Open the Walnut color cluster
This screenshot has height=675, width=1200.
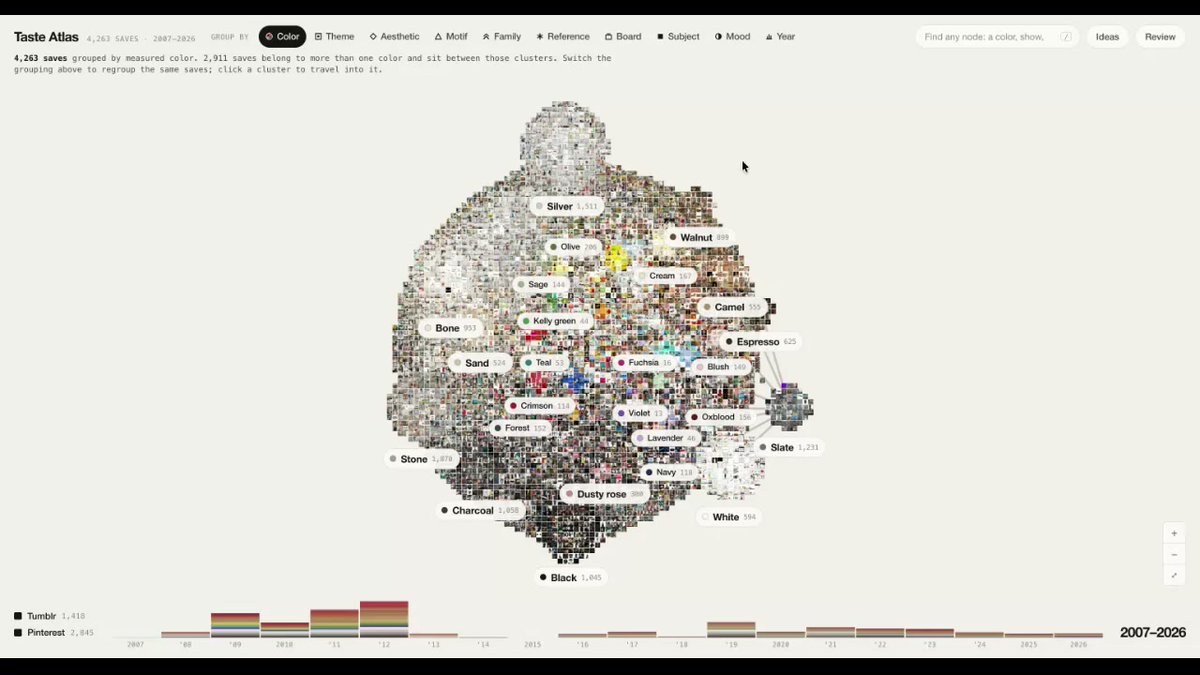[698, 238]
